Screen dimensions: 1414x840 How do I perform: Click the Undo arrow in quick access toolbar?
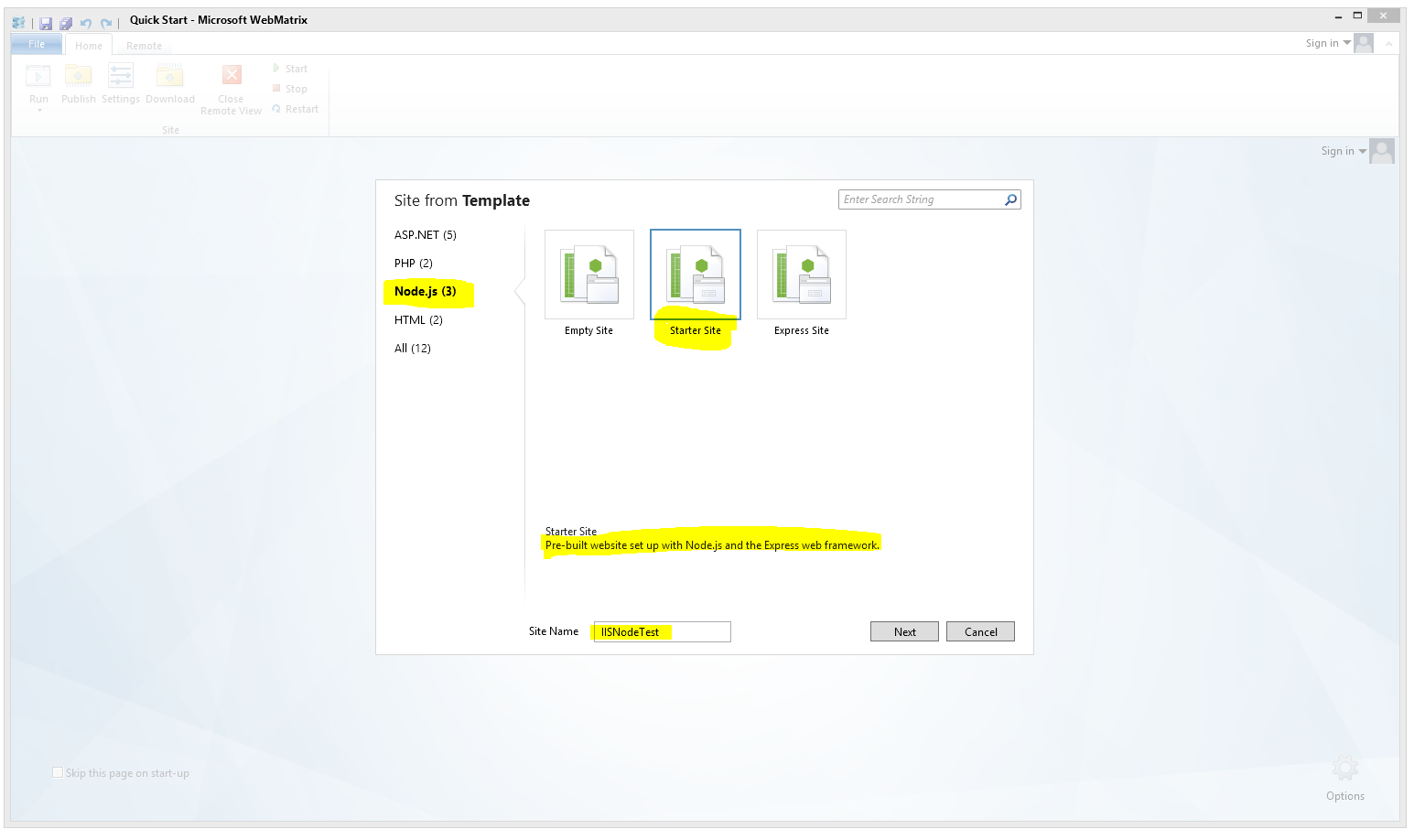click(86, 23)
